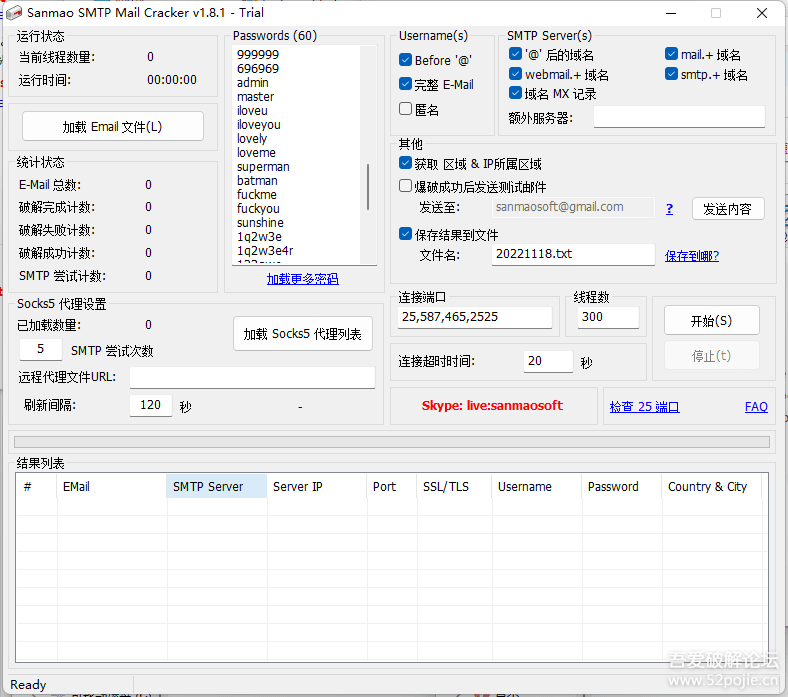Select 'superman' in the Passwords list

(x=263, y=167)
